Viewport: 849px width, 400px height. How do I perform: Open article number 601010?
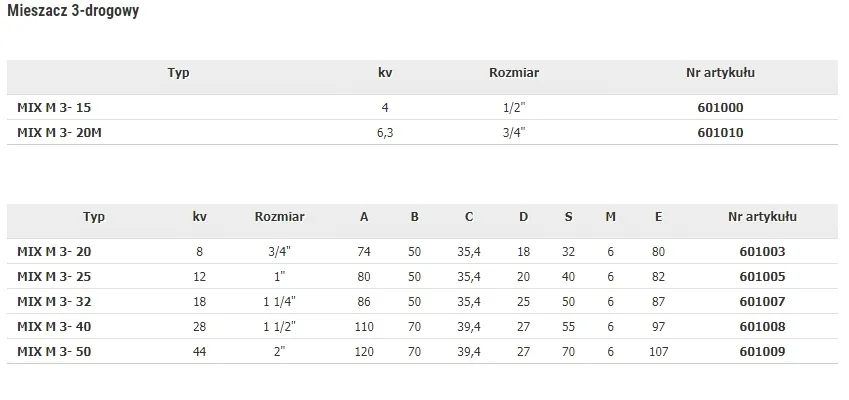tap(720, 132)
